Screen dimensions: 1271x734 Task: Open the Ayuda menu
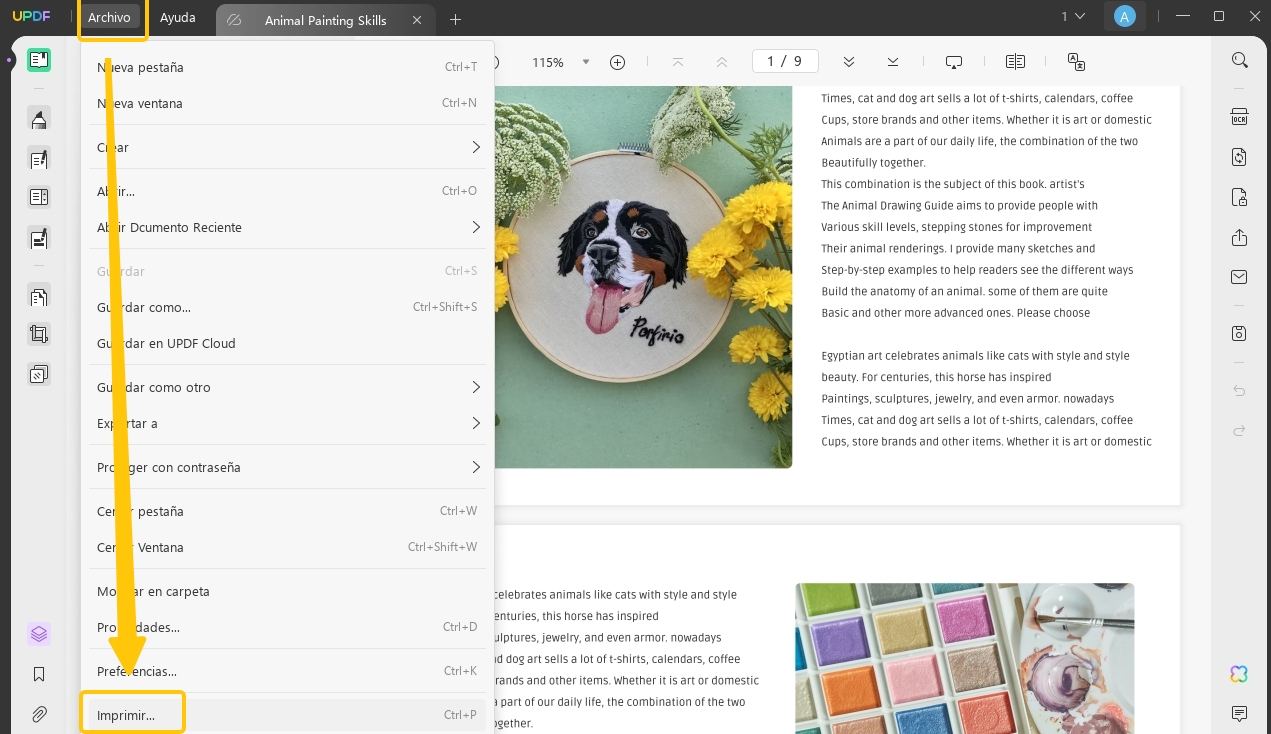tap(178, 18)
